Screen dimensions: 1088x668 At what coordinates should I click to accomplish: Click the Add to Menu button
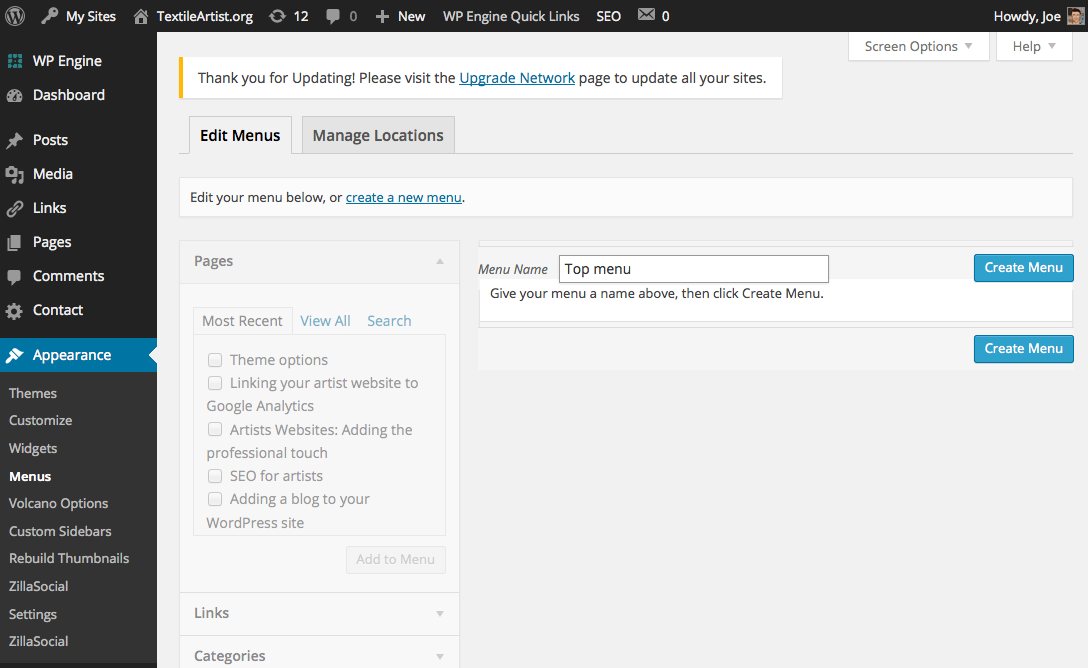click(x=396, y=560)
